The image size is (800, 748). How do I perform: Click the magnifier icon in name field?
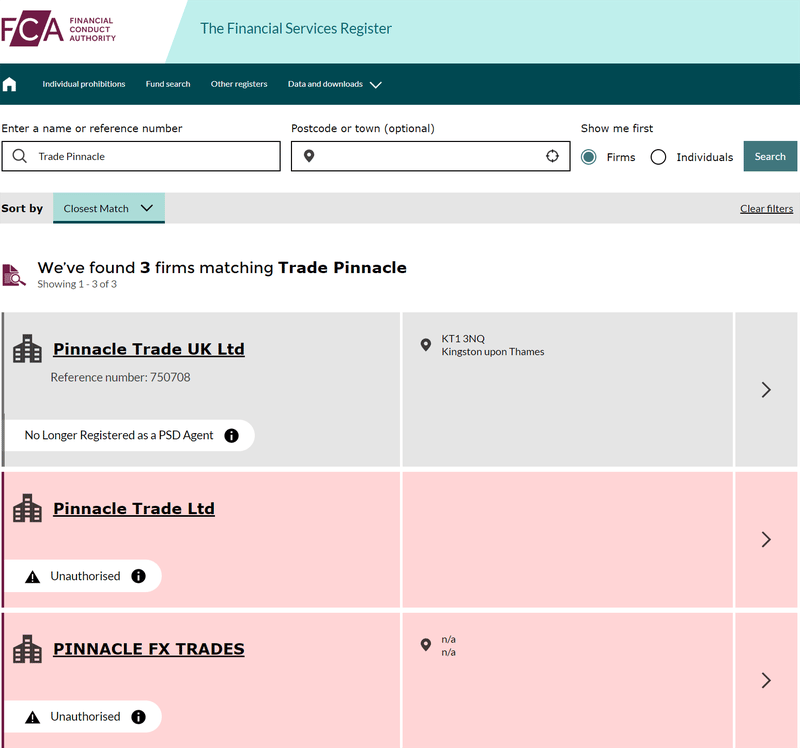(x=19, y=156)
